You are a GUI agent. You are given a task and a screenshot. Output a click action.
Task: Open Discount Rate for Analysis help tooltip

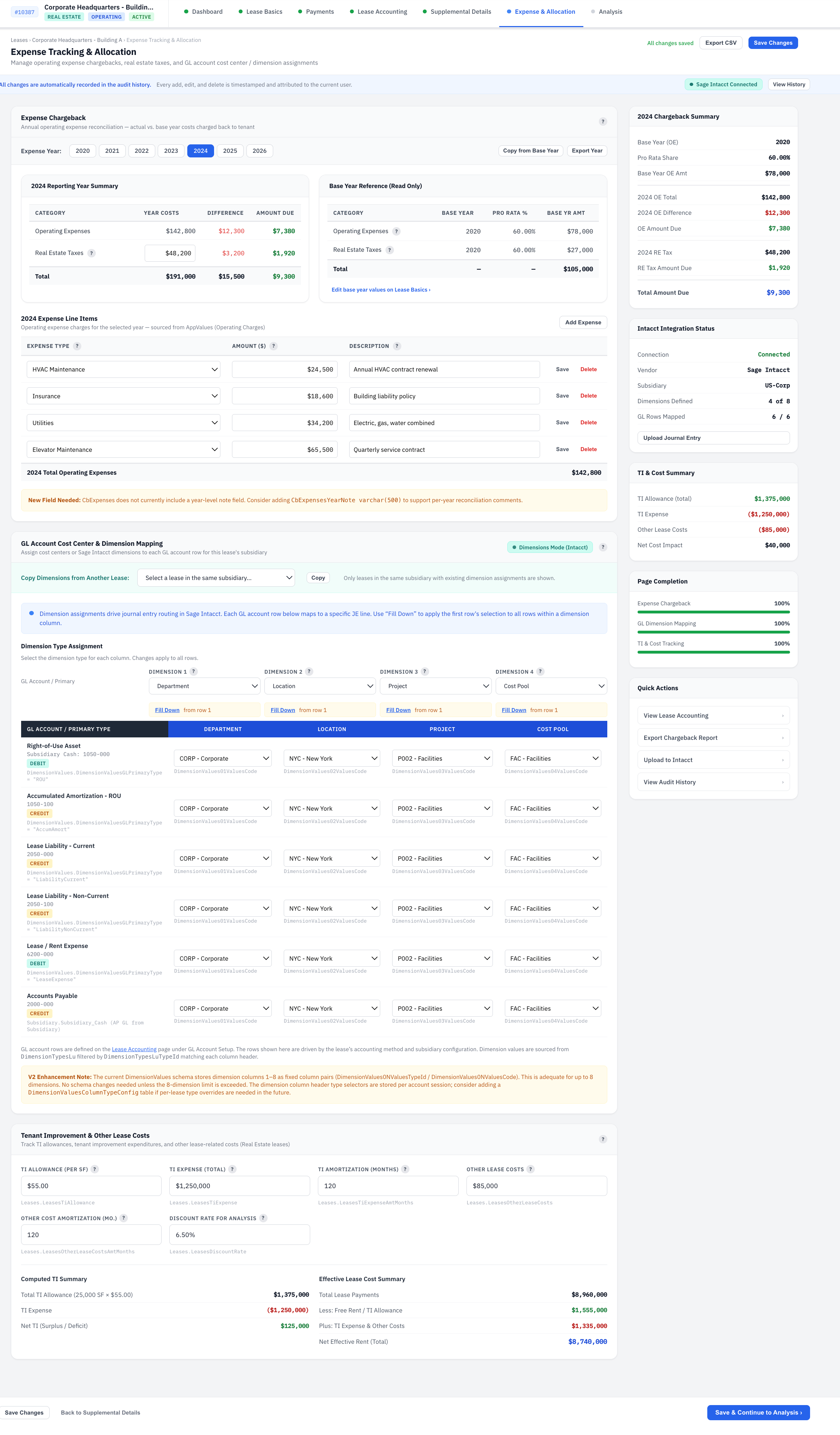pos(263,1218)
